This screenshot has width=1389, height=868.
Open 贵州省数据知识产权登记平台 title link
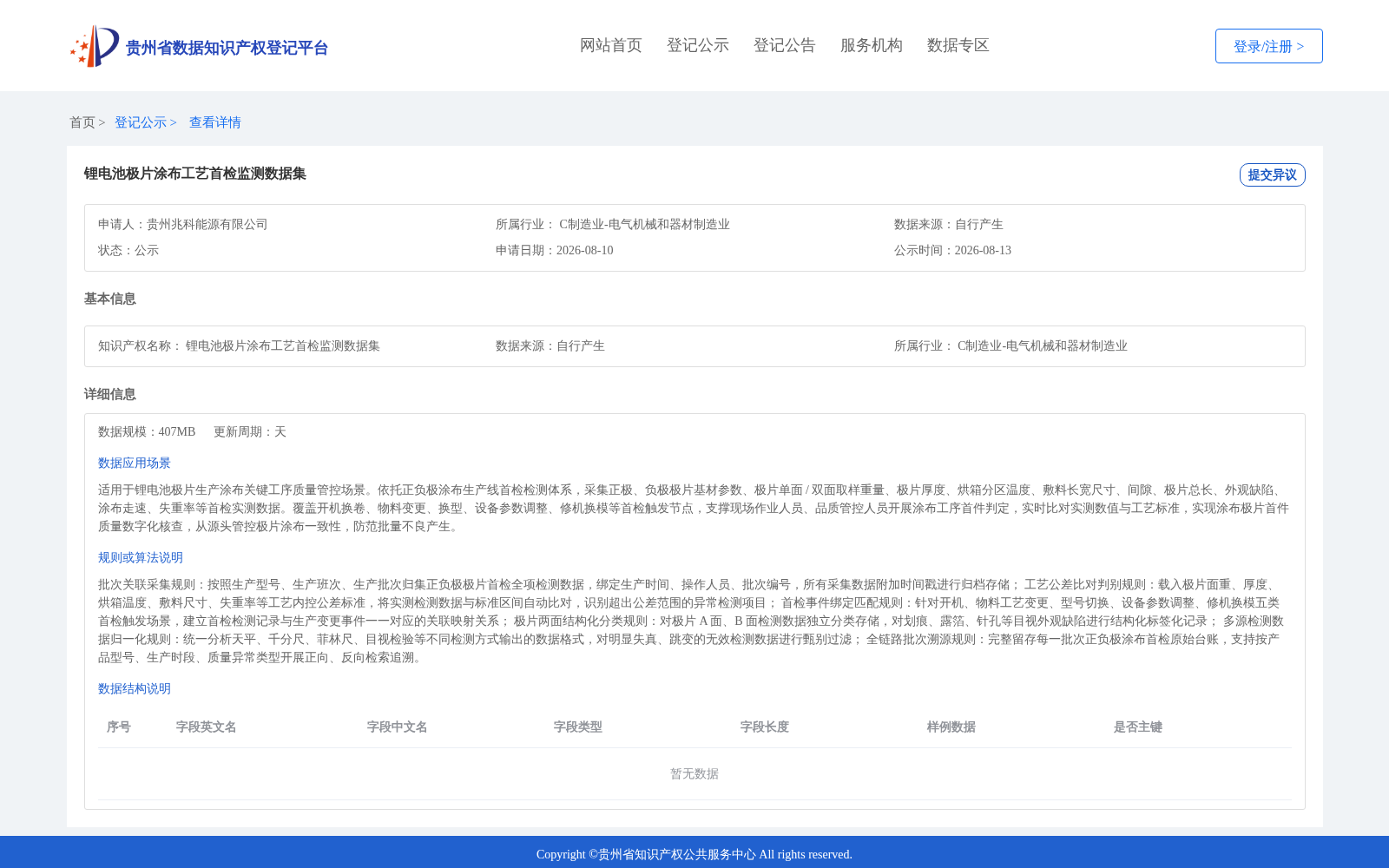(x=227, y=48)
